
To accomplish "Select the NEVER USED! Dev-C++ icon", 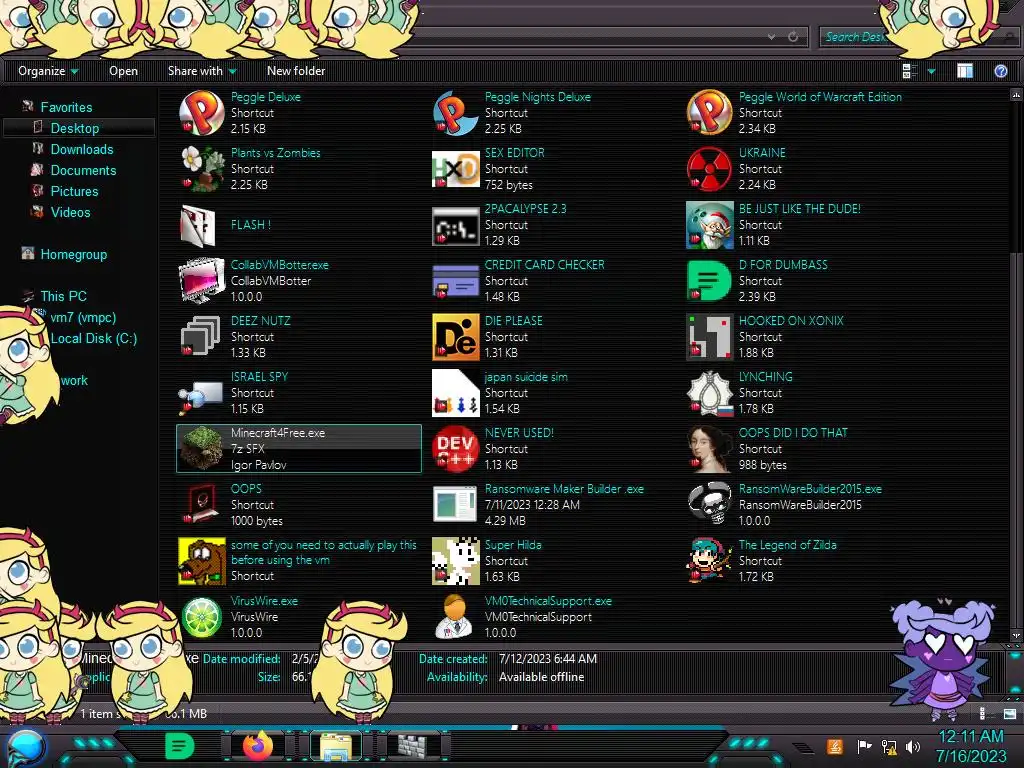I will pyautogui.click(x=456, y=449).
